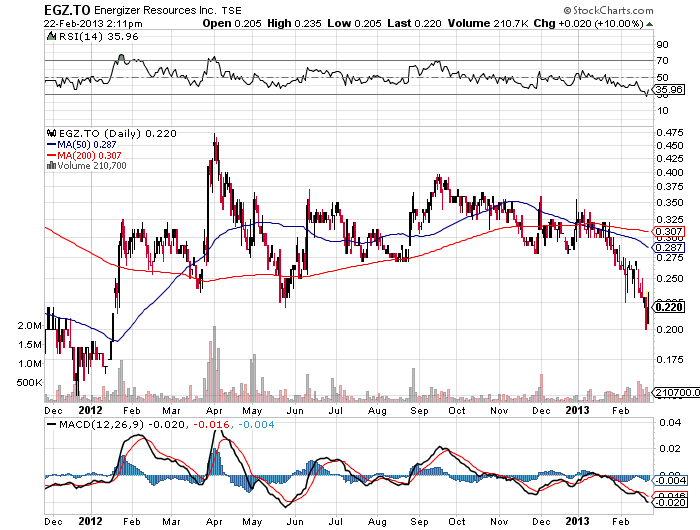Click the boxed -0.020 MACD value tag
Screen dimensions: 700x530
point(670,502)
